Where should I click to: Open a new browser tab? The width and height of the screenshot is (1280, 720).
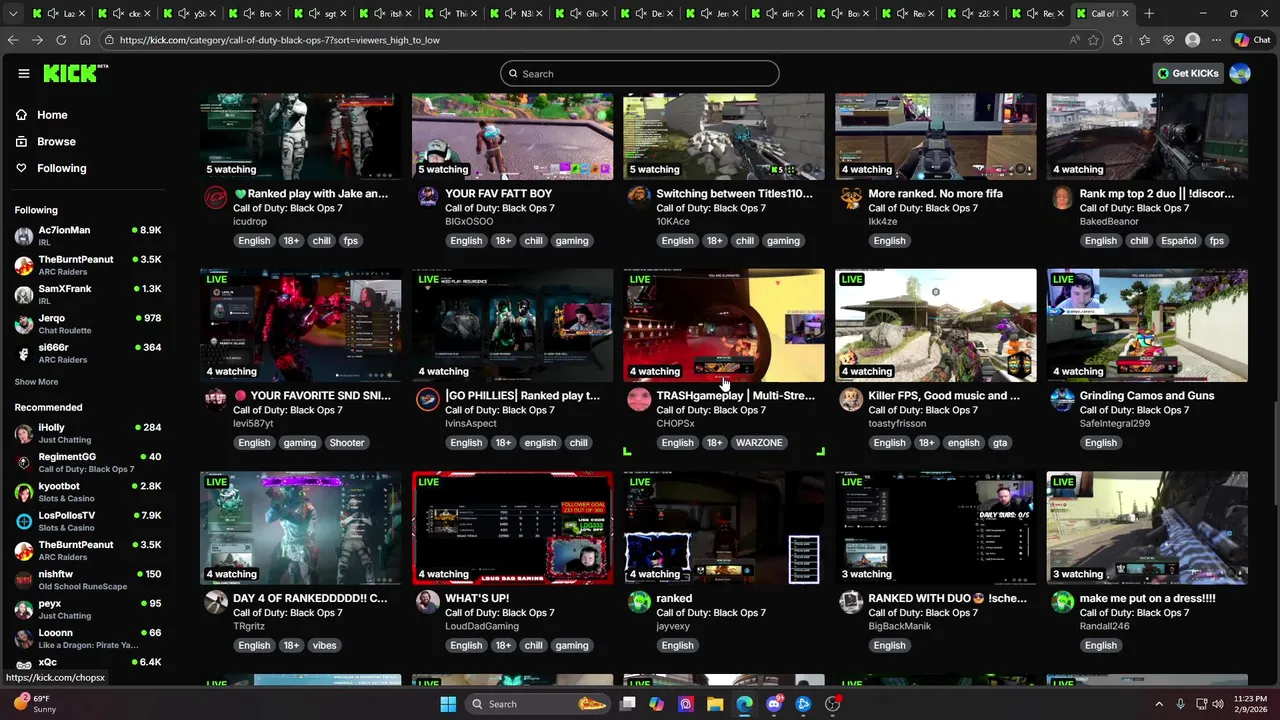(1149, 14)
